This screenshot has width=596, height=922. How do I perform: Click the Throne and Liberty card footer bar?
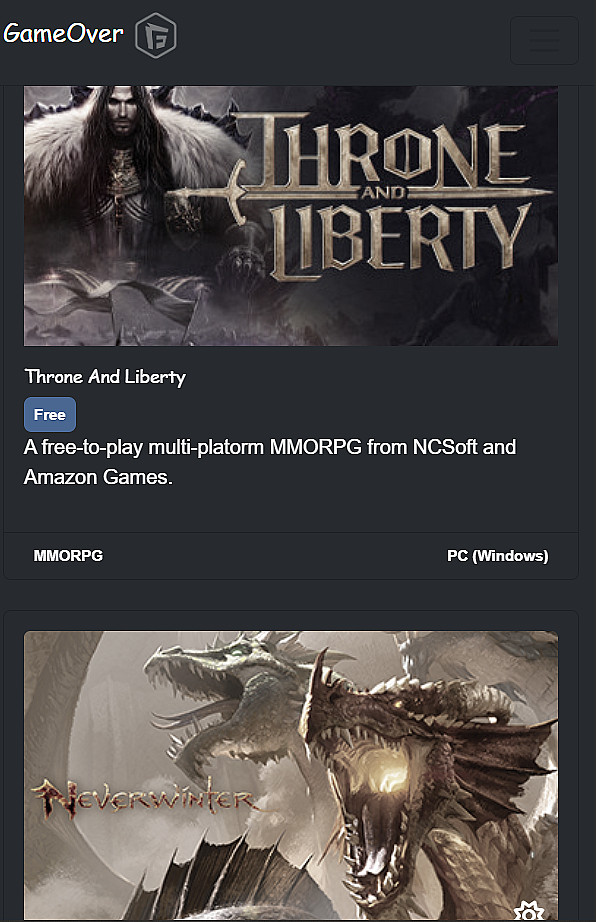coord(291,556)
